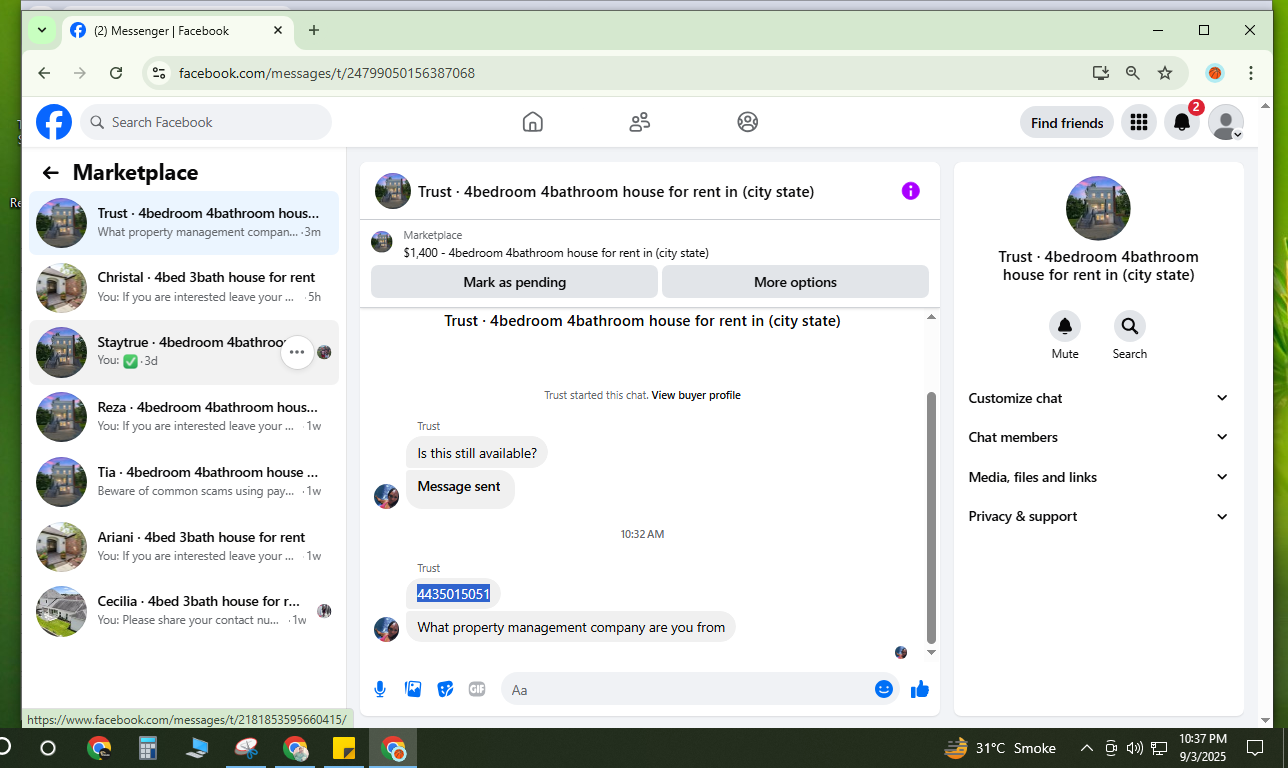Expand Privacy & support section

(1098, 516)
